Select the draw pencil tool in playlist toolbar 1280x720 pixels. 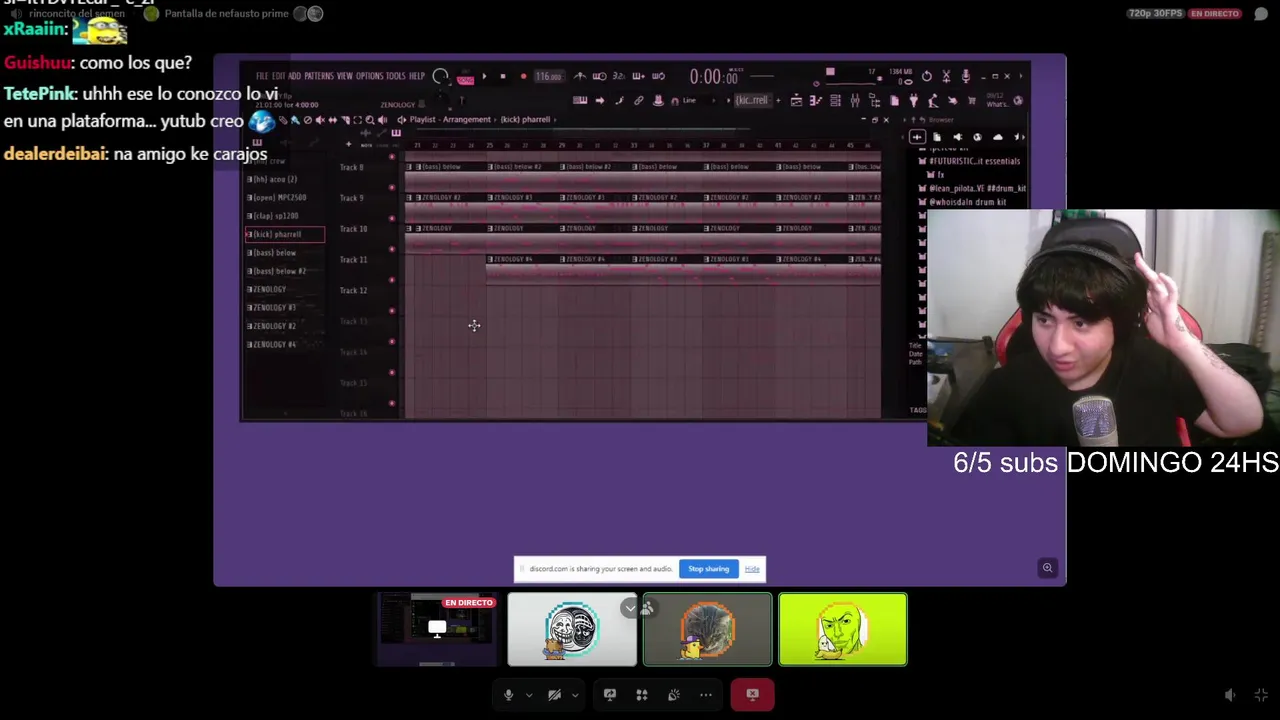coord(283,120)
